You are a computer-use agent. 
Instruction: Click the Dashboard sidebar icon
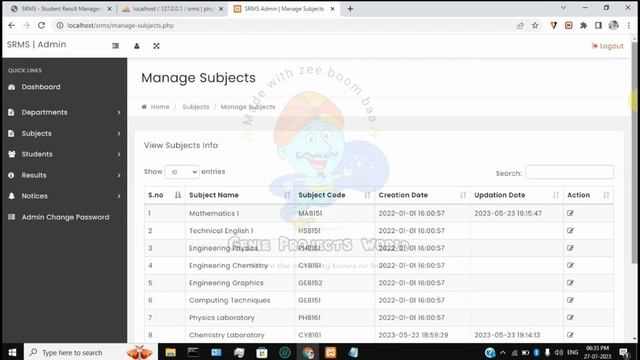point(11,87)
